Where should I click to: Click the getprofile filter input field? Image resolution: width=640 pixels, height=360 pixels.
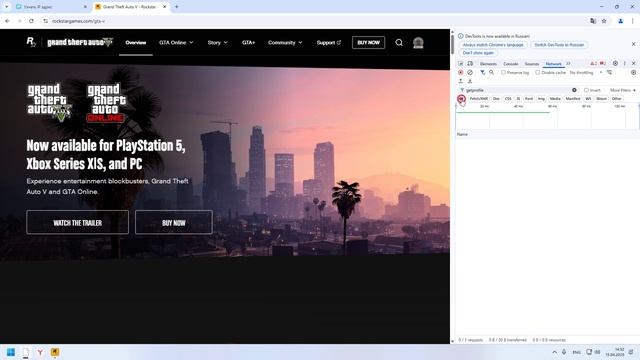(518, 90)
